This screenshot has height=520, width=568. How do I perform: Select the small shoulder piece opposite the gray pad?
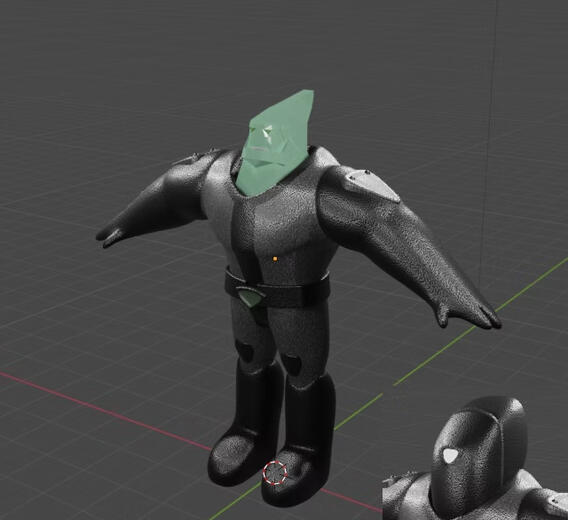(197, 157)
